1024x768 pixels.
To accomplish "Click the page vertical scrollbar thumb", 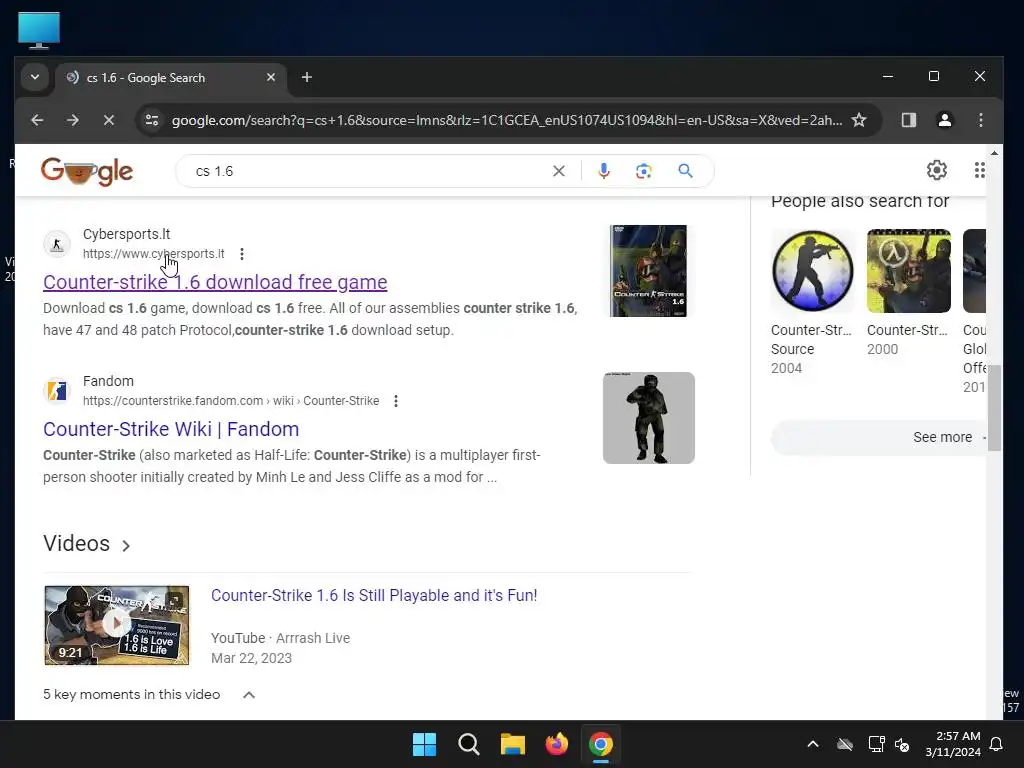I will click(x=994, y=408).
